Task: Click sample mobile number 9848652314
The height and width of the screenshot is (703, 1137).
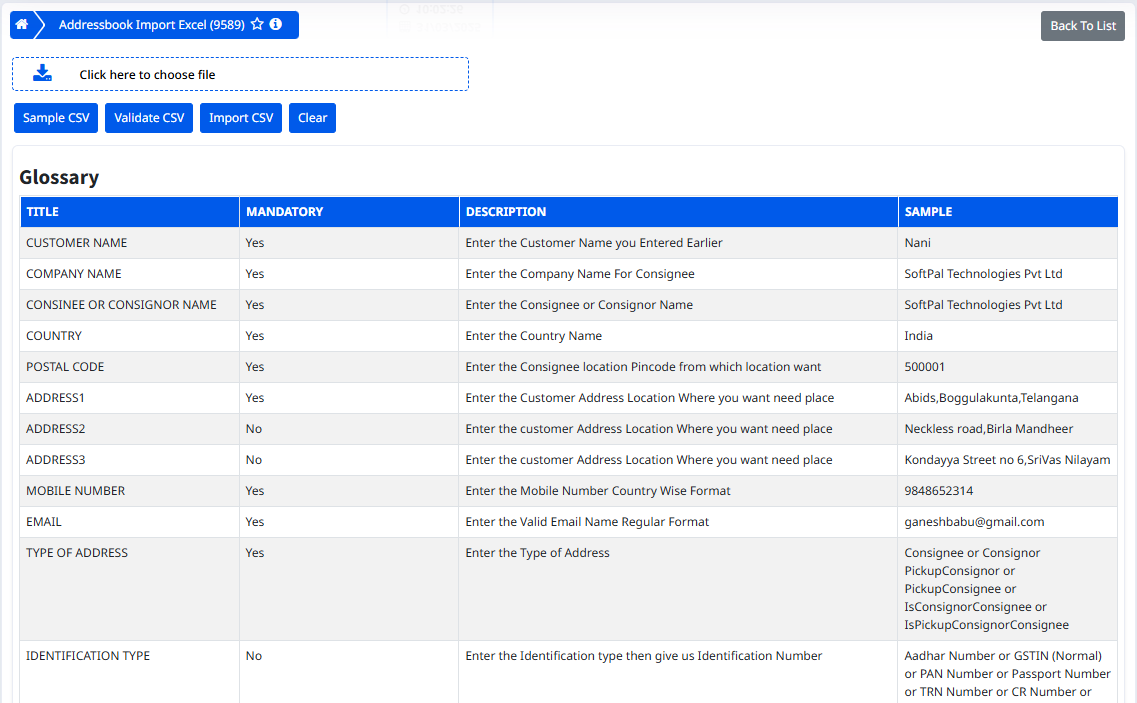Action: tap(938, 491)
